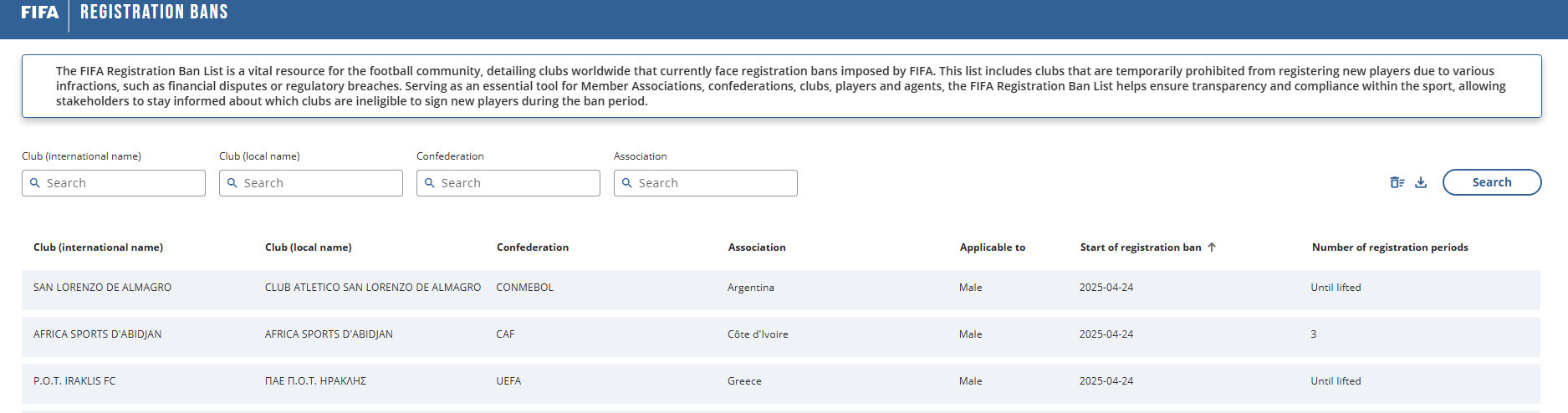
Task: Focus the Club (local name) search input
Action: pyautogui.click(x=319, y=183)
